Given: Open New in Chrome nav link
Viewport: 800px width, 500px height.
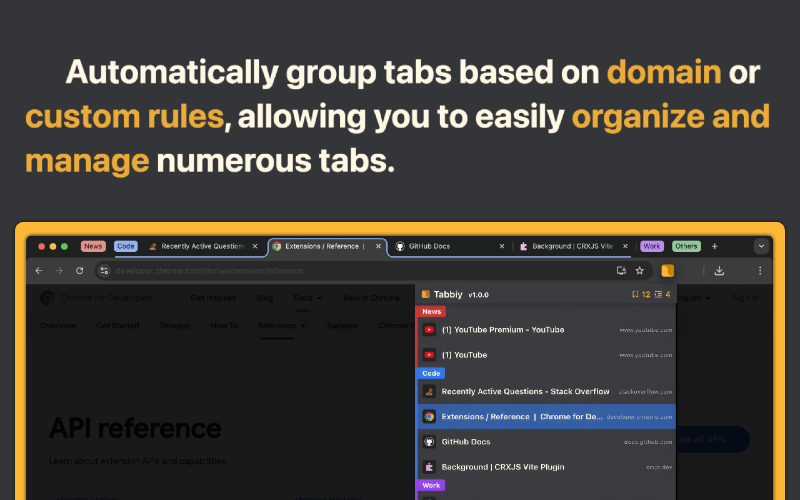Looking at the screenshot, I should pyautogui.click(x=371, y=297).
